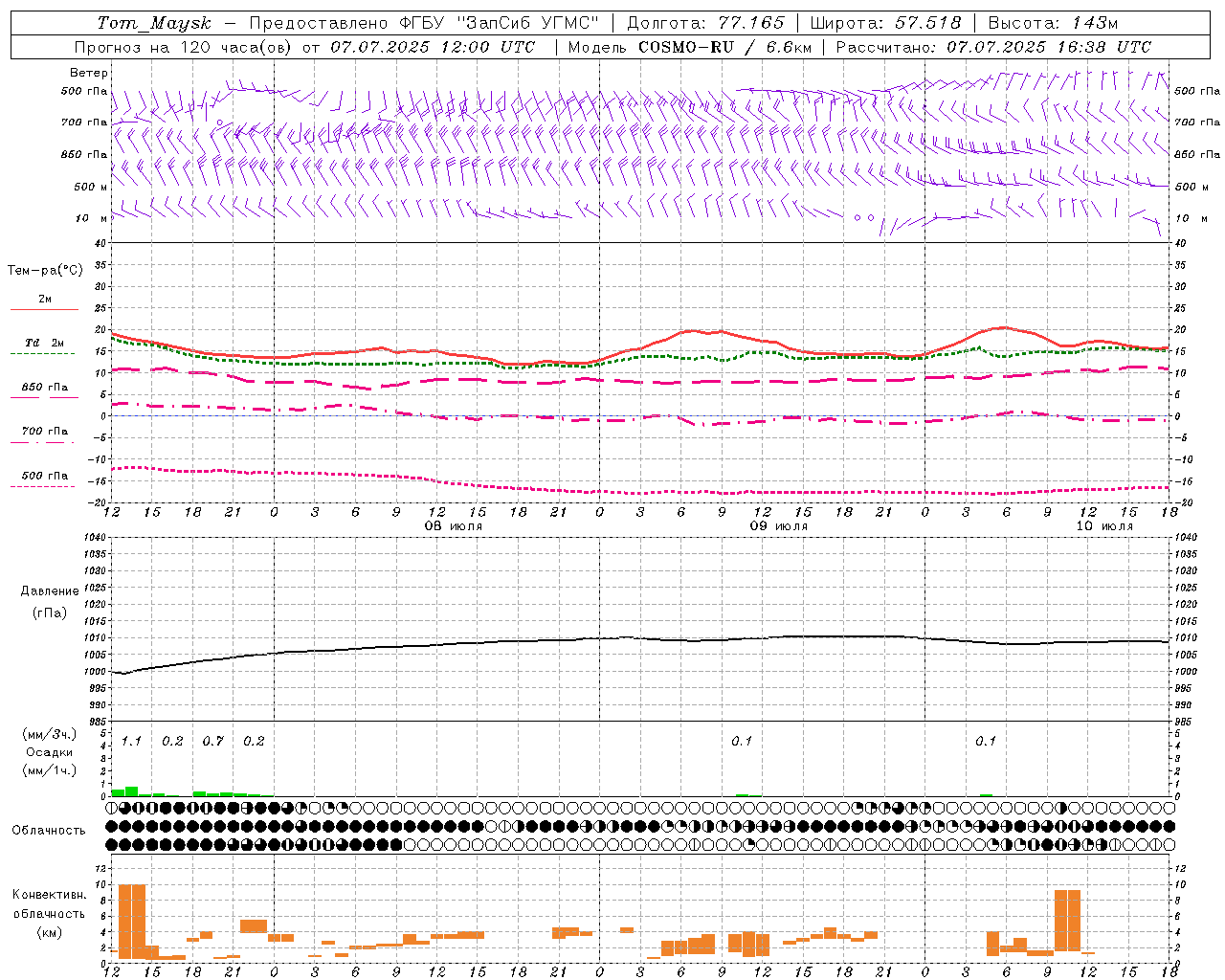Click the Конвективн. label

50,895
